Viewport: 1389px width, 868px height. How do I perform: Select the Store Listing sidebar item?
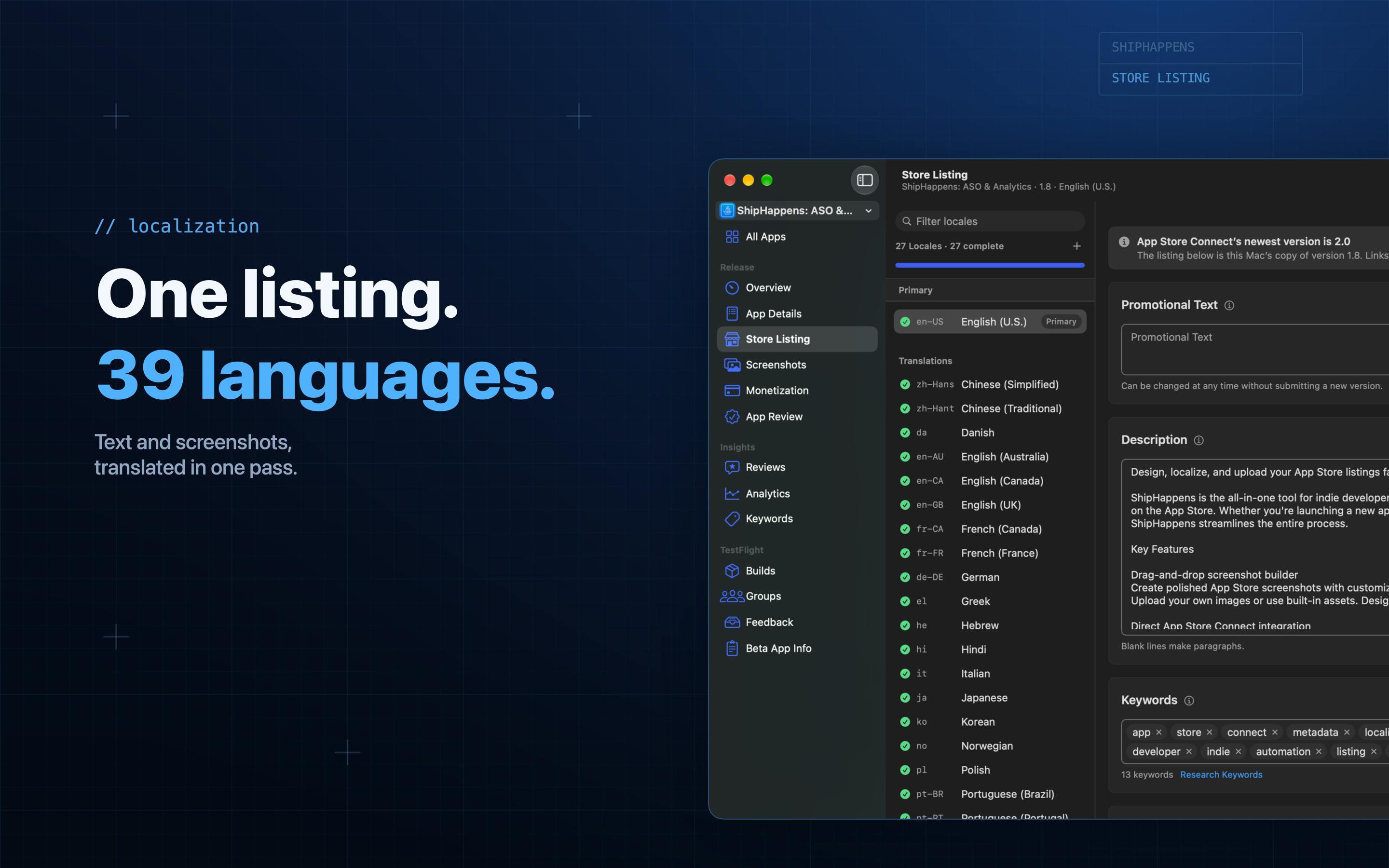[798, 339]
